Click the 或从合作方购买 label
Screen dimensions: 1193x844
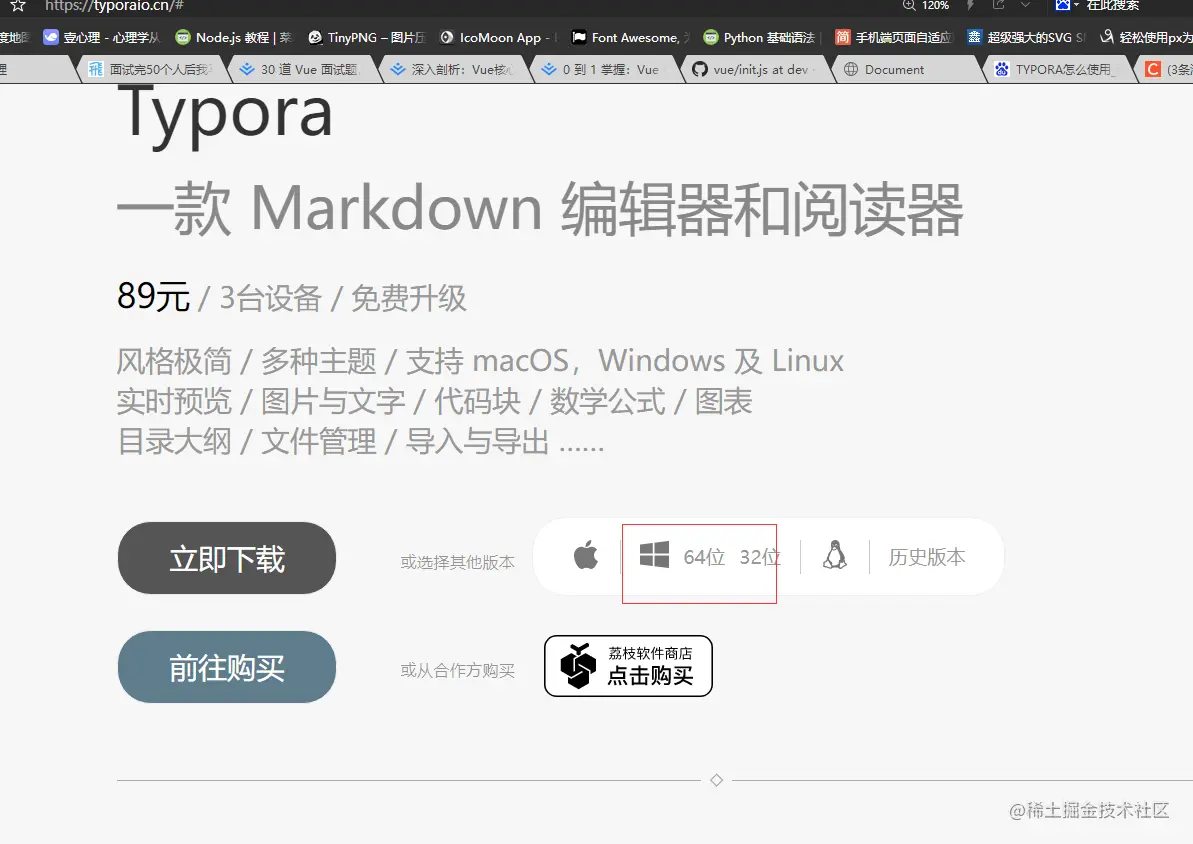[x=457, y=670]
